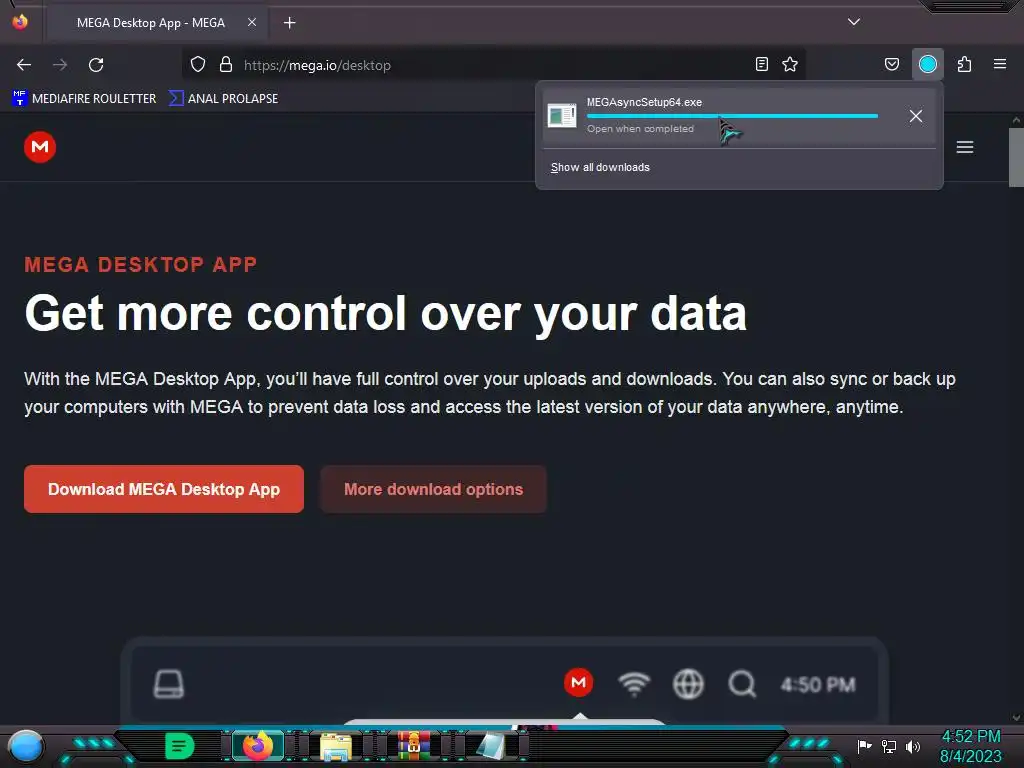Bookmark this page with the star icon

(790, 64)
